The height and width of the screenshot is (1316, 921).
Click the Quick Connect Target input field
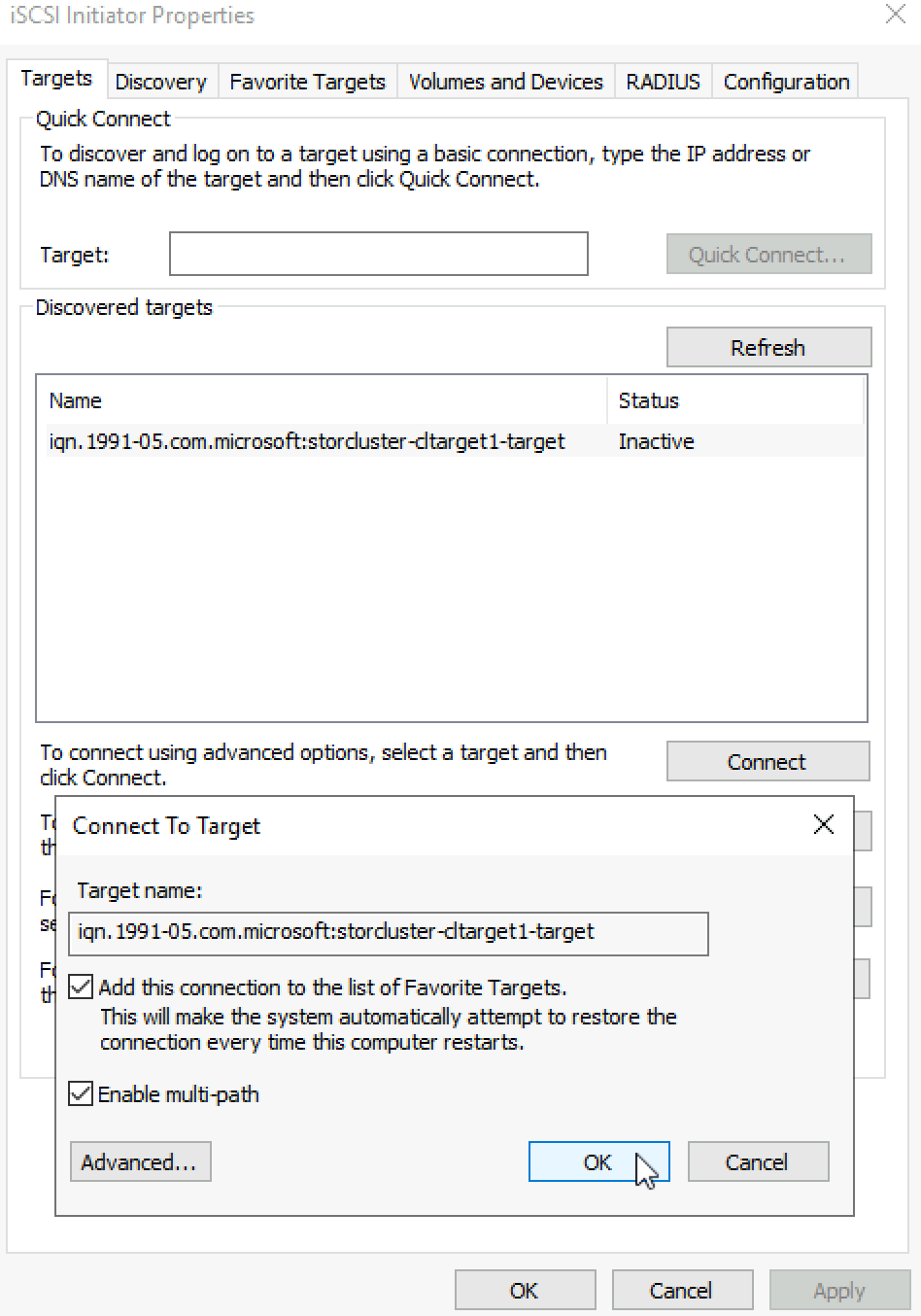tap(379, 254)
